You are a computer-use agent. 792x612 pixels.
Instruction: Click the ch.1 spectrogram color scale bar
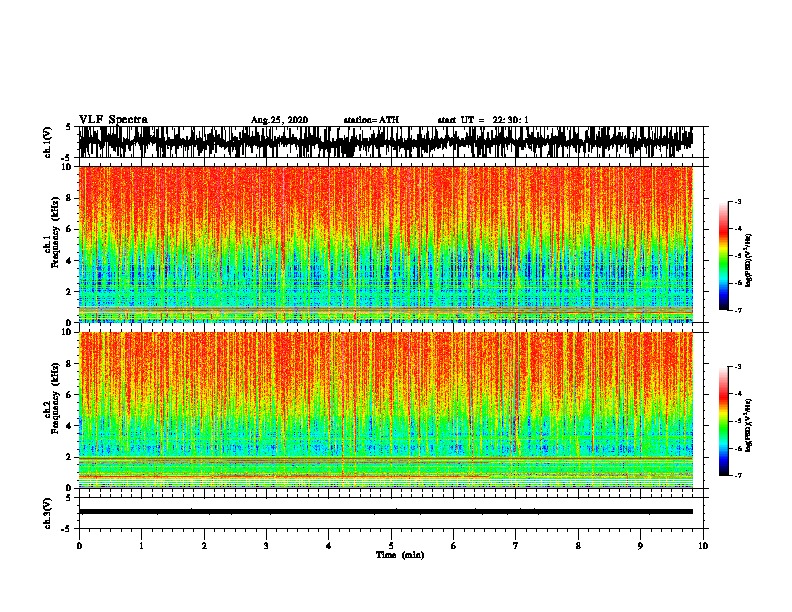point(724,256)
